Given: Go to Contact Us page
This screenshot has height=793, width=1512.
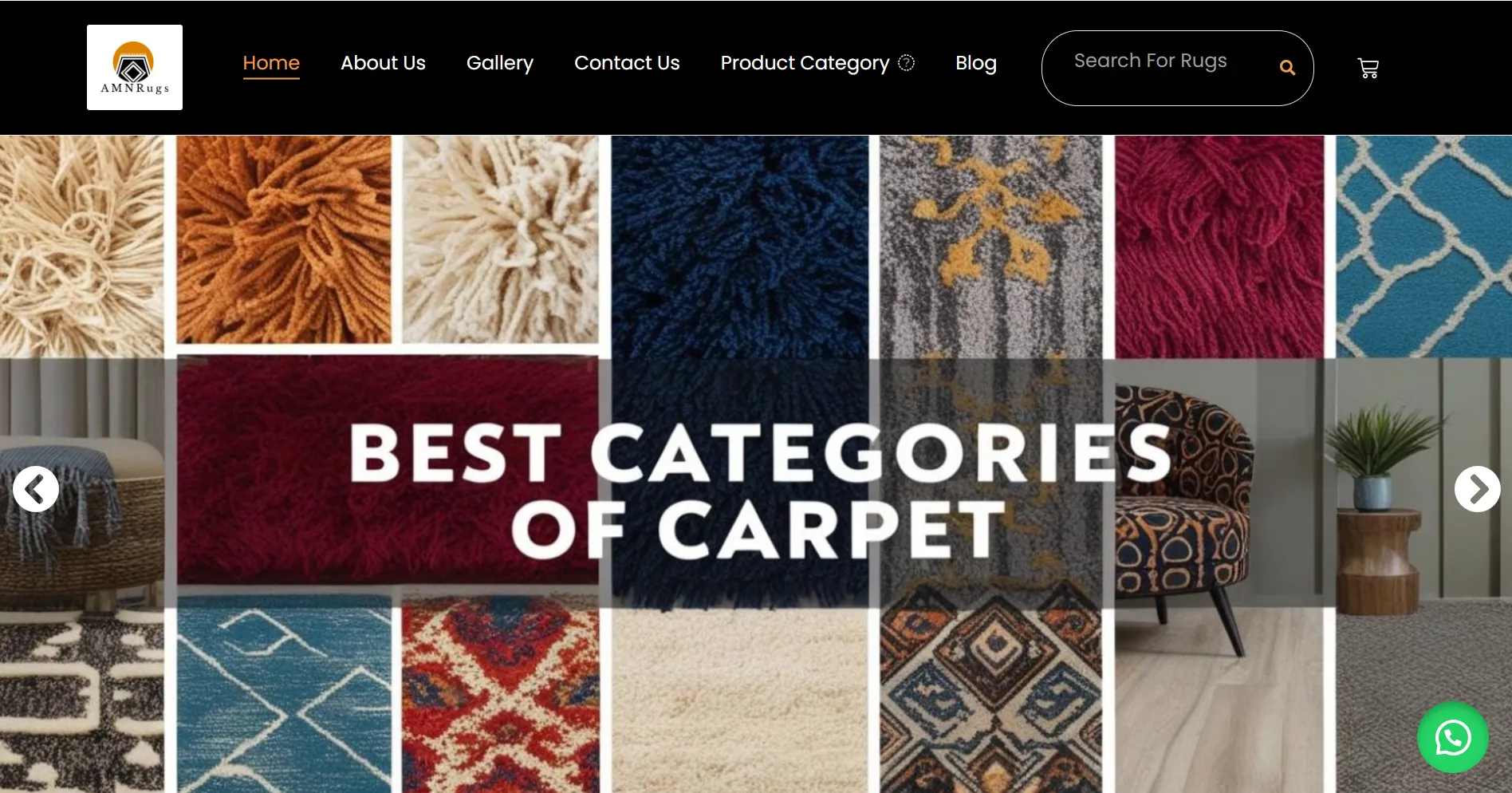Looking at the screenshot, I should [x=627, y=63].
